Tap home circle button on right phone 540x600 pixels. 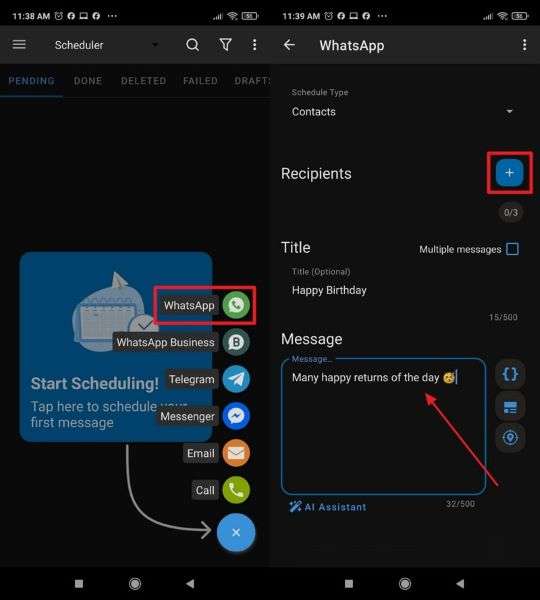[405, 584]
